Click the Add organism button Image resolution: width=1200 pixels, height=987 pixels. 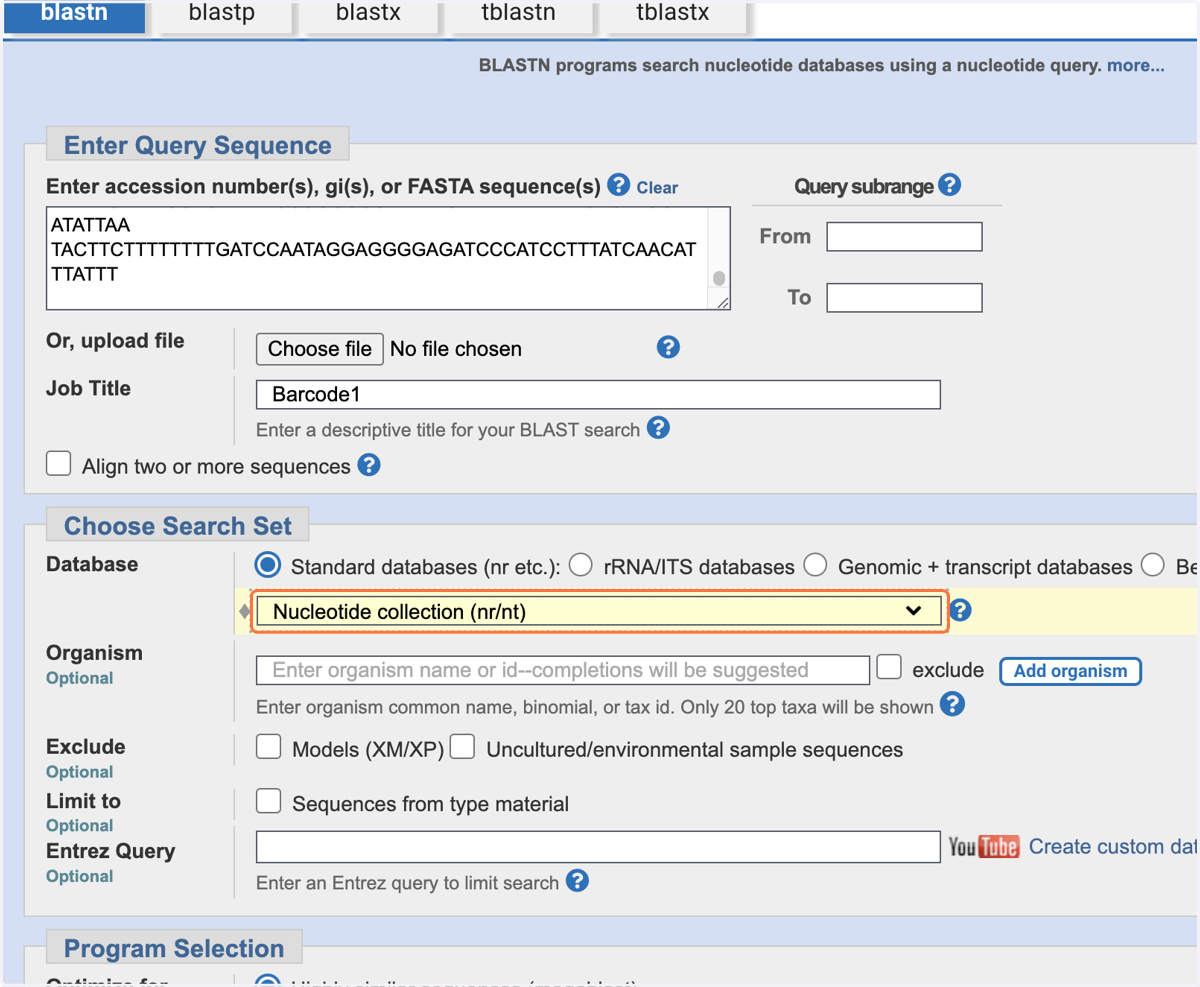[x=1070, y=671]
